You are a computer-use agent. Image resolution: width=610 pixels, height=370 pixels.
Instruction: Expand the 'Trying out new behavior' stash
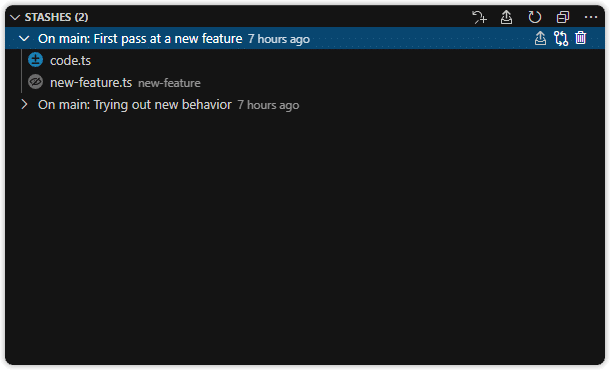24,104
